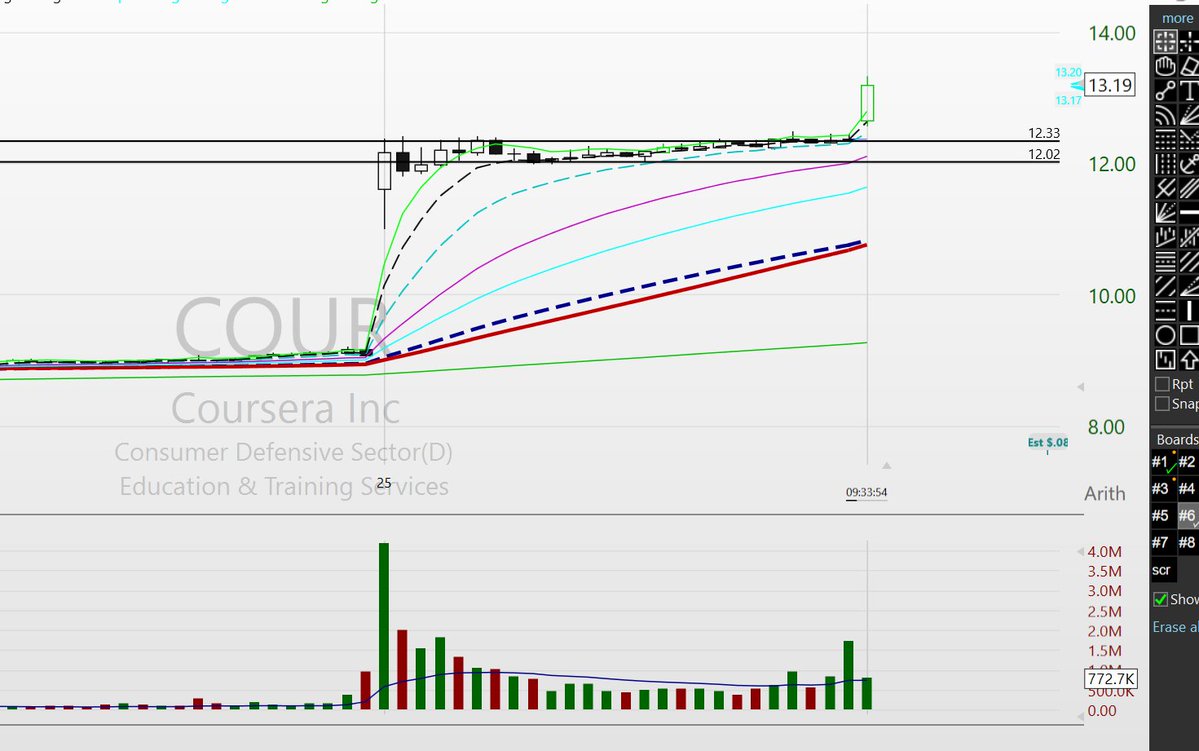Select the eraser tool
The height and width of the screenshot is (751, 1199).
click(x=1189, y=67)
